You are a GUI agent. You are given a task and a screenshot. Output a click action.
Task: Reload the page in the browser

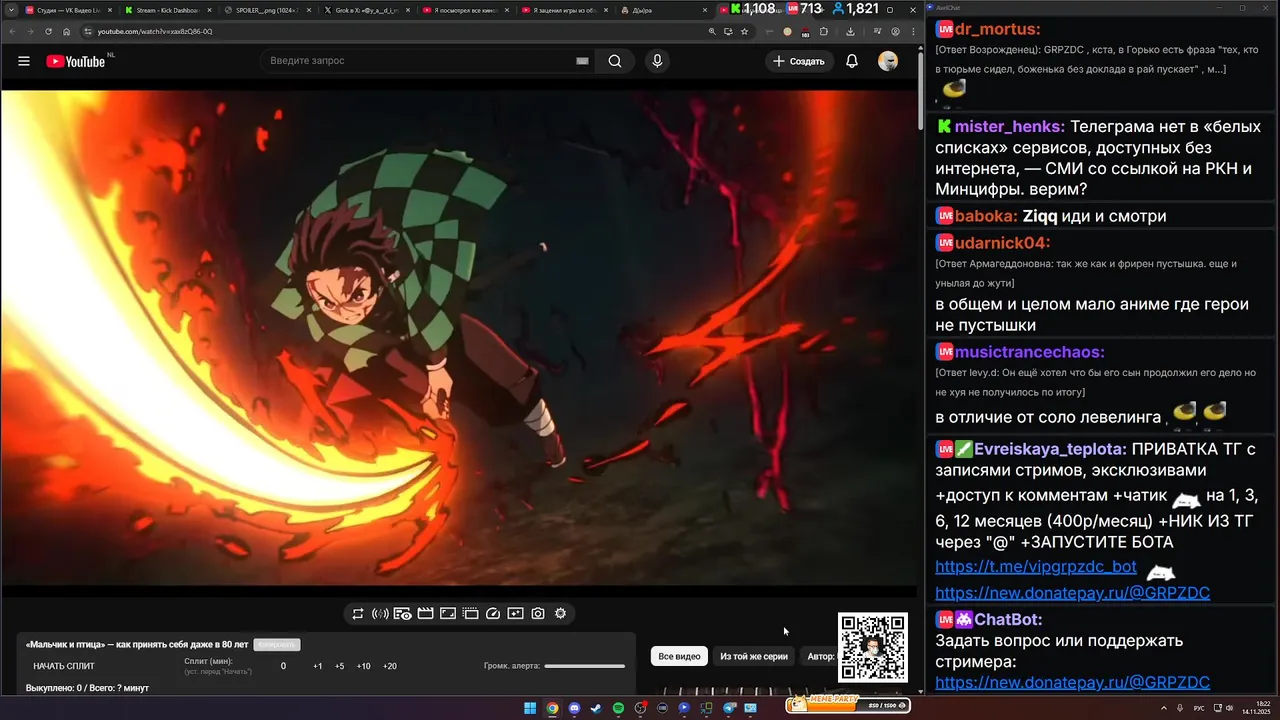[x=48, y=31]
